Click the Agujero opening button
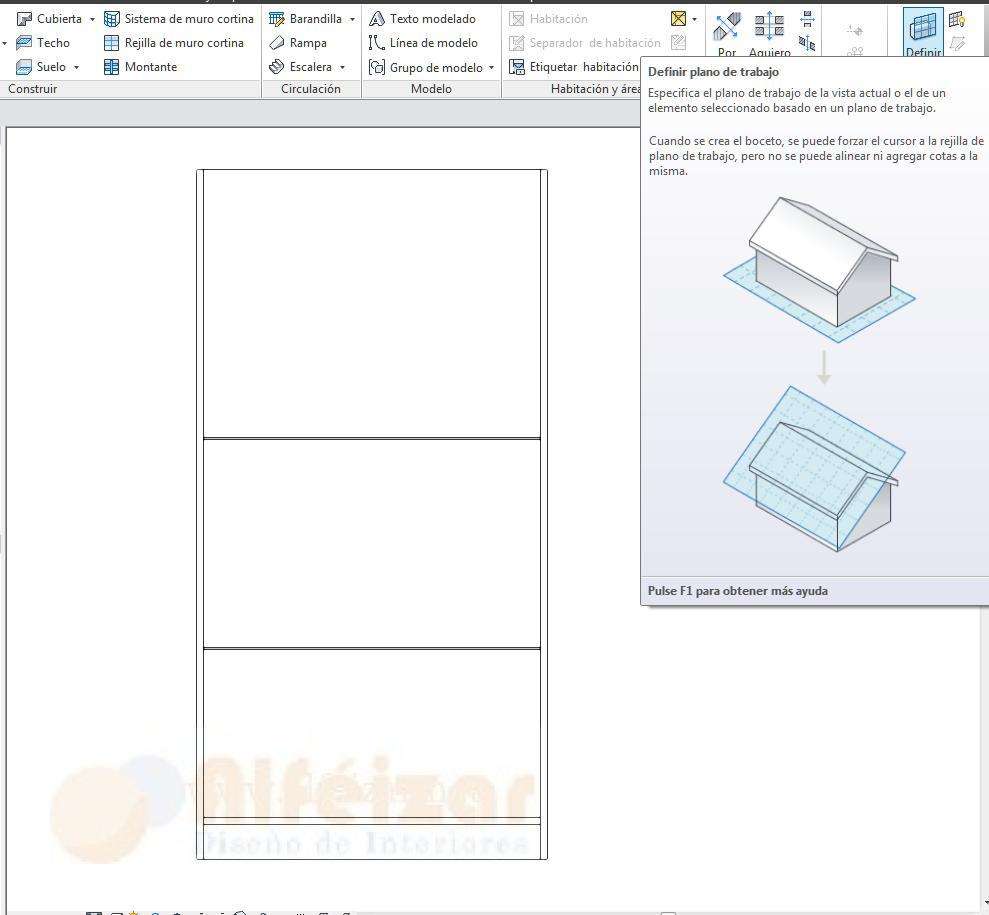 pos(769,34)
